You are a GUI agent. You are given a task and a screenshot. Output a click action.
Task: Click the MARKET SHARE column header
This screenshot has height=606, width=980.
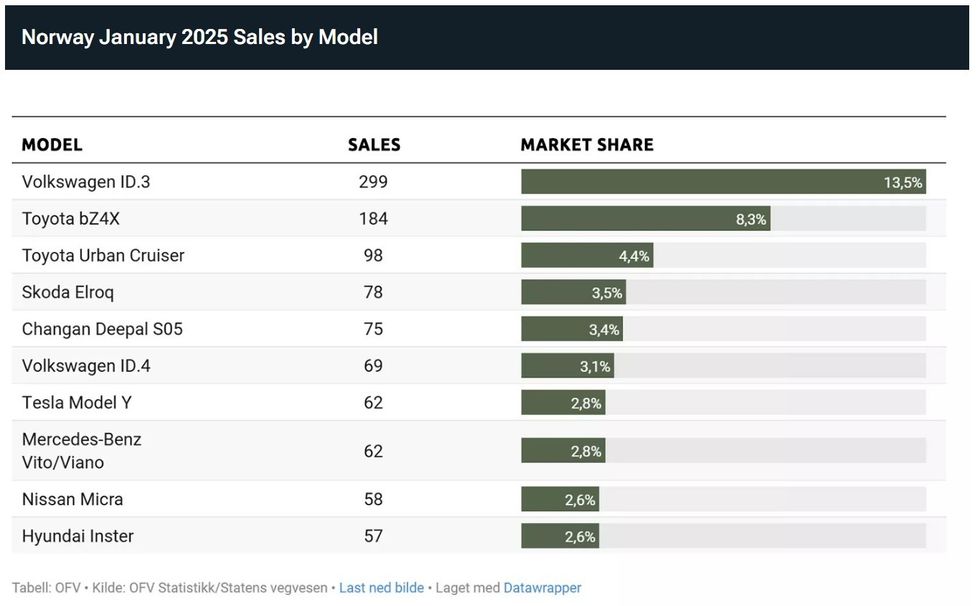click(587, 145)
